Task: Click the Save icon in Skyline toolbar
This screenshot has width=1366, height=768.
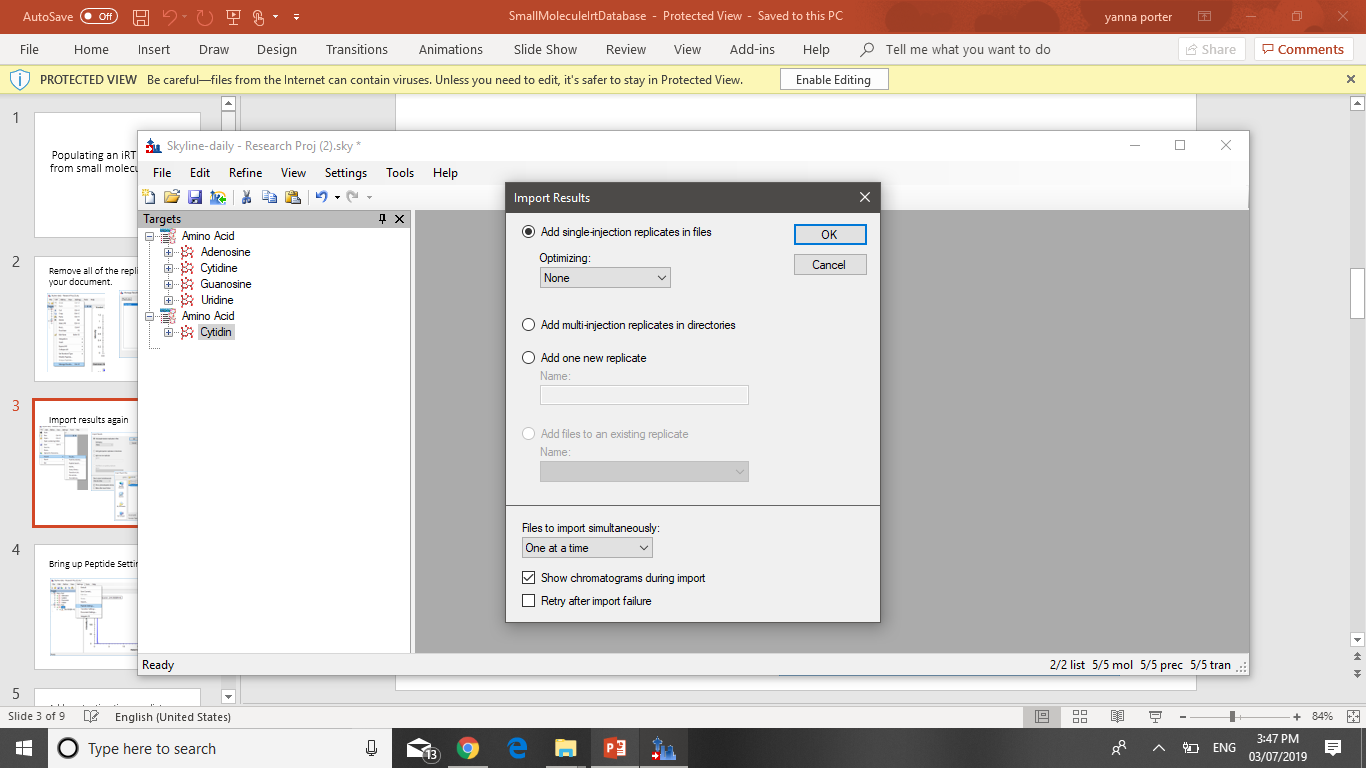Action: pos(195,197)
